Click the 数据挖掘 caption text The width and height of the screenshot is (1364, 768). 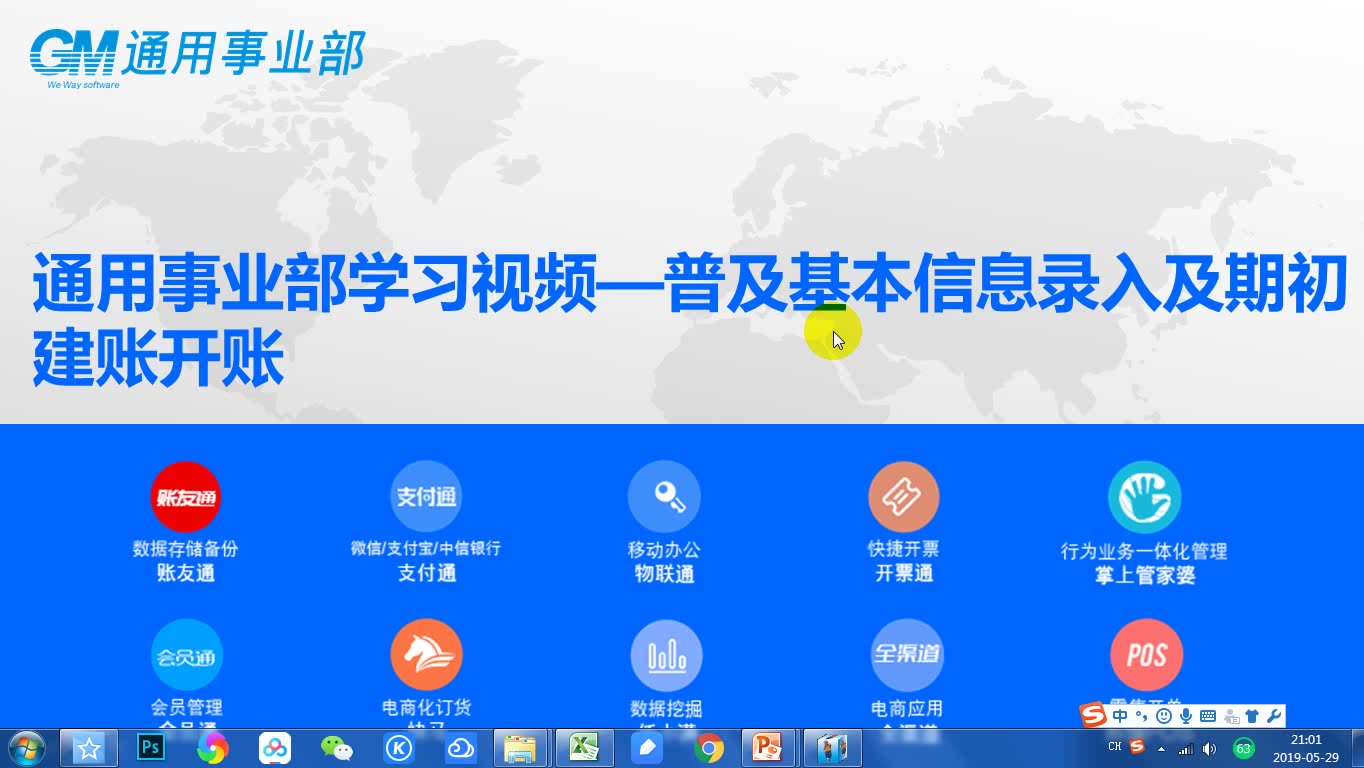(x=666, y=708)
